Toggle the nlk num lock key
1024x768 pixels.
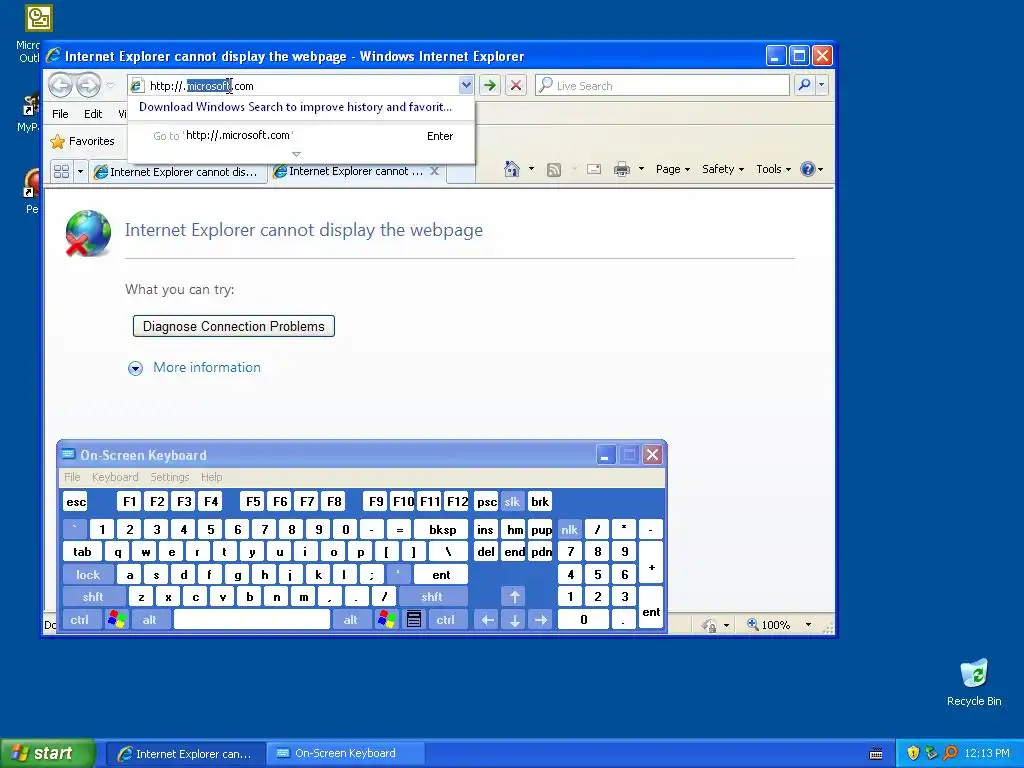[569, 530]
